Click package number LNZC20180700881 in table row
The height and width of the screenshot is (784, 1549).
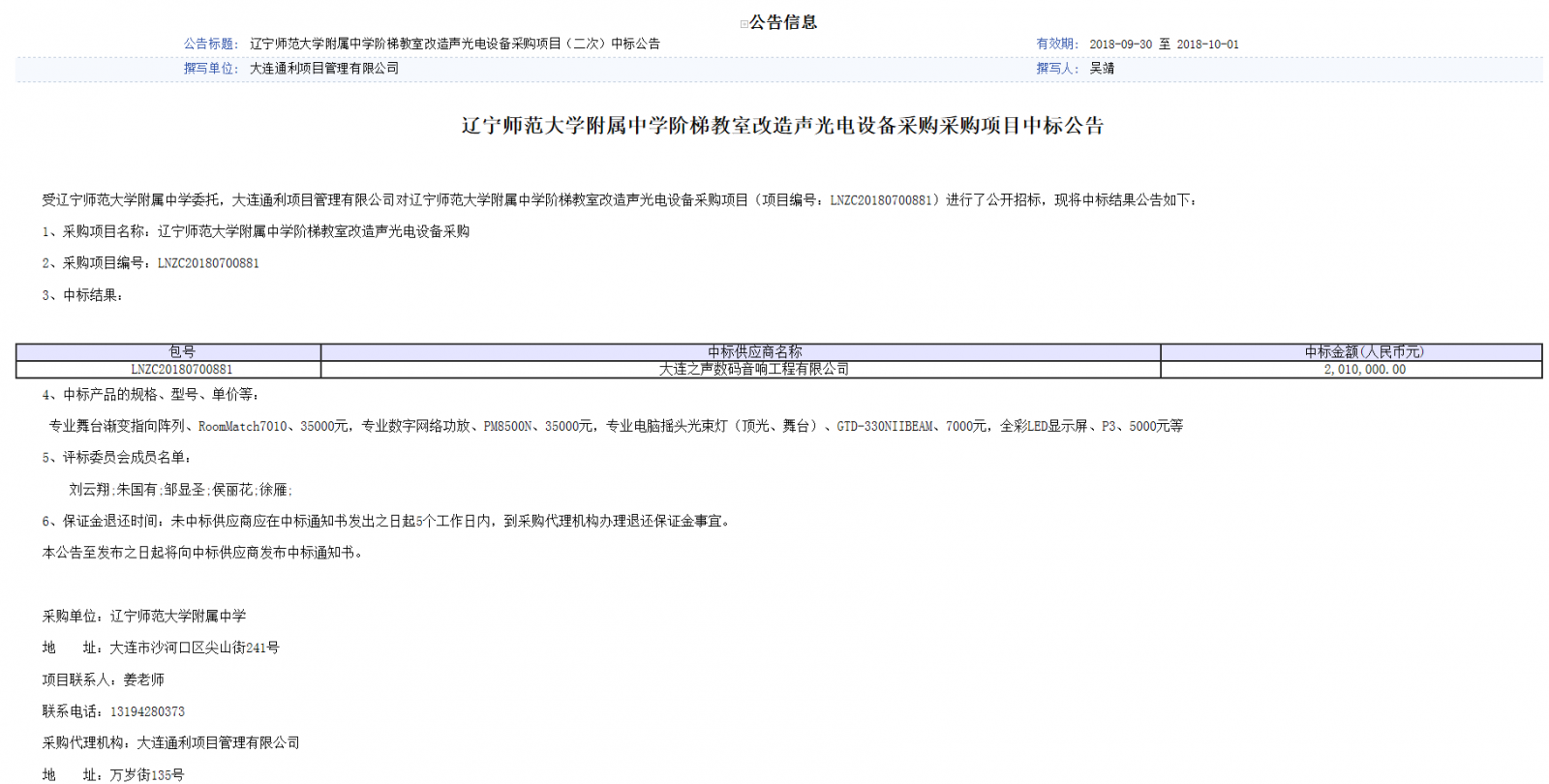(x=182, y=369)
